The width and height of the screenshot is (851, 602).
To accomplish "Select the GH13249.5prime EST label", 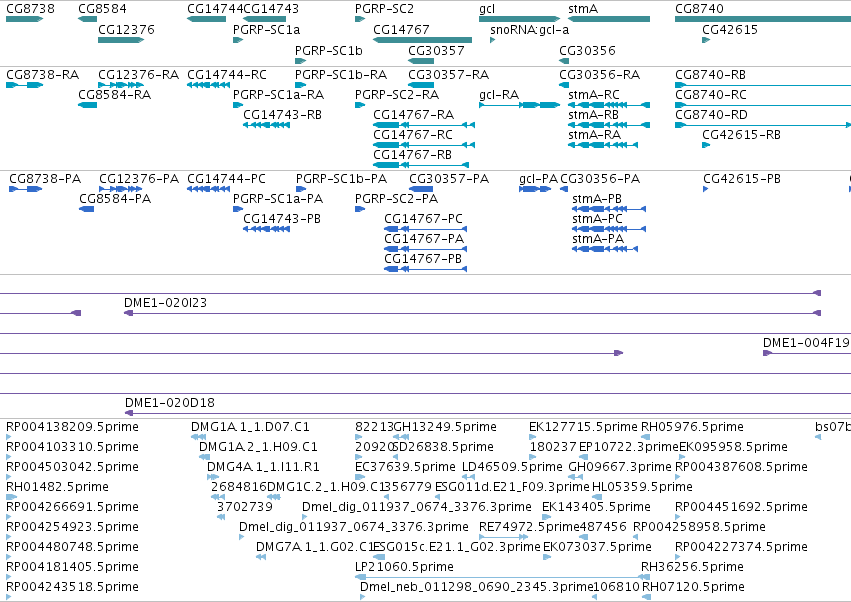I will coord(445,427).
